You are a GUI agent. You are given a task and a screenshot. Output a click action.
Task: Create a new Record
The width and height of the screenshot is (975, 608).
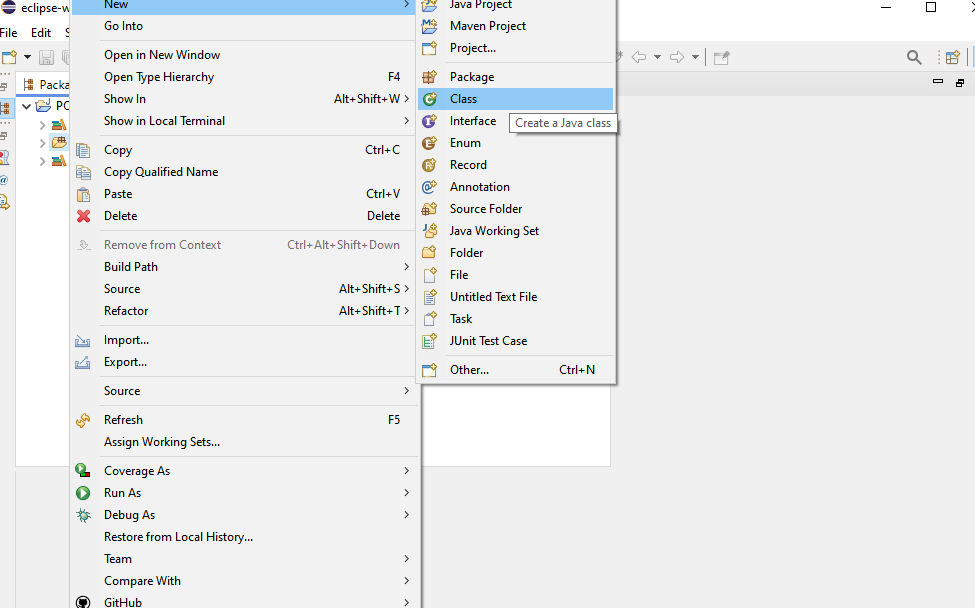[x=515, y=165]
